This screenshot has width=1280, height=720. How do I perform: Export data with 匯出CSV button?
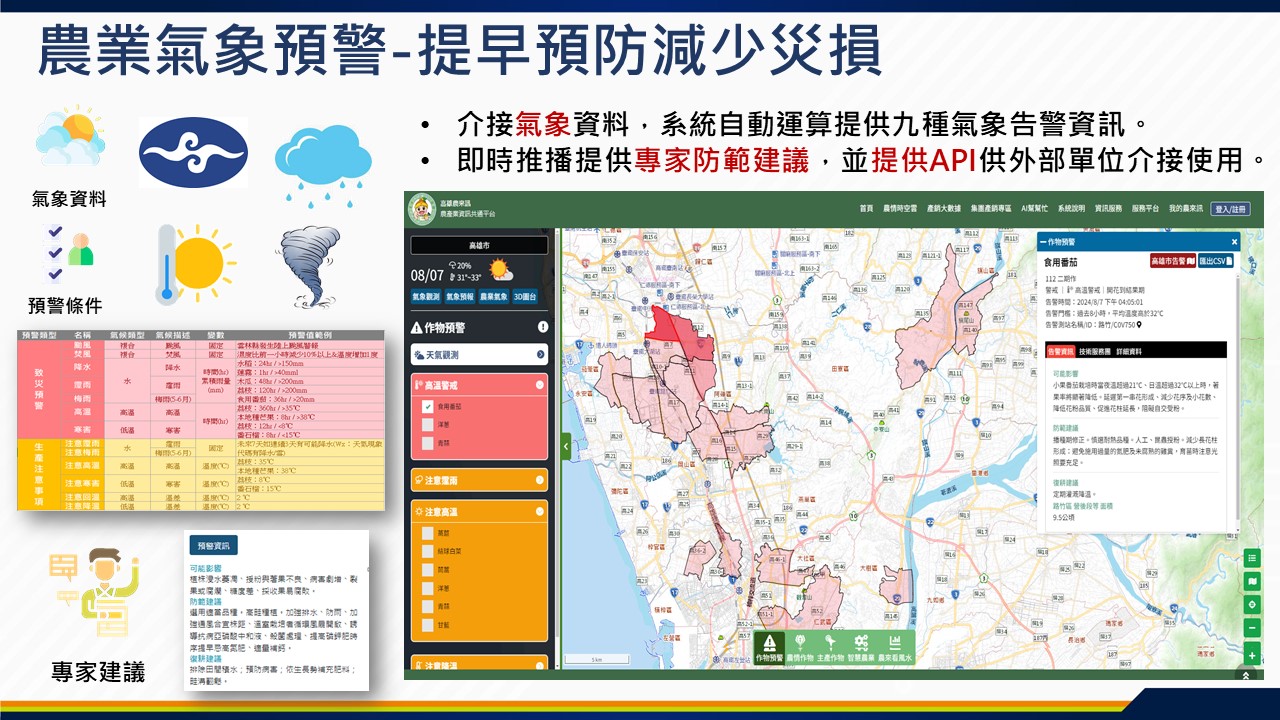click(x=1216, y=261)
